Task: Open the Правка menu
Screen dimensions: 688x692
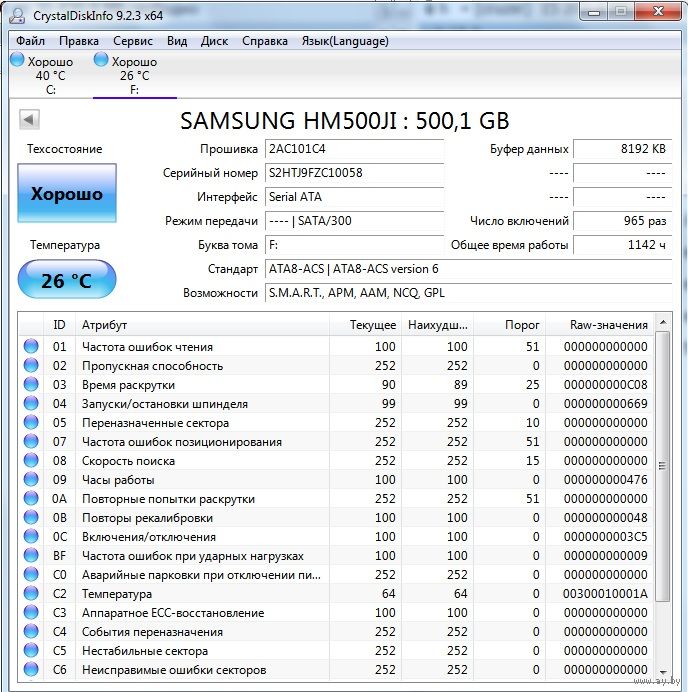Action: 79,41
